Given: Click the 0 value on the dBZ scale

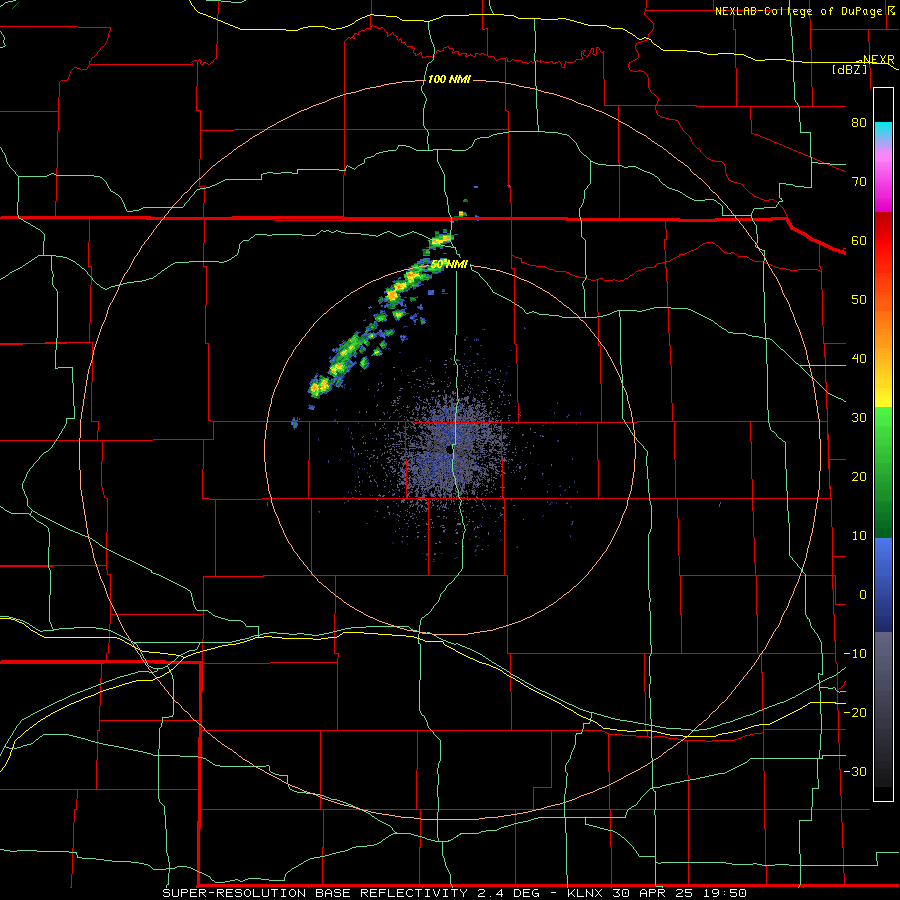Looking at the screenshot, I should (x=863, y=595).
